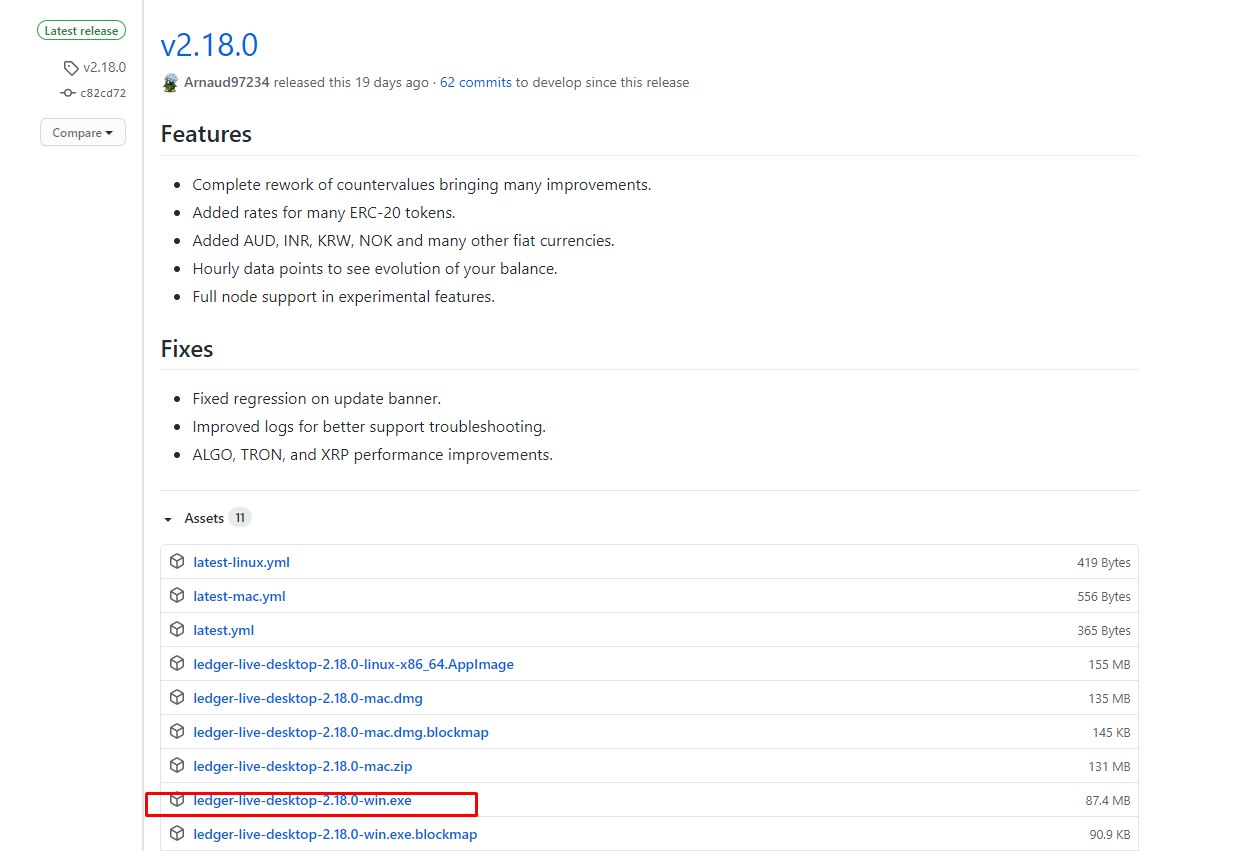Click package icon next to latest.yml
The height and width of the screenshot is (851, 1253).
coord(177,630)
